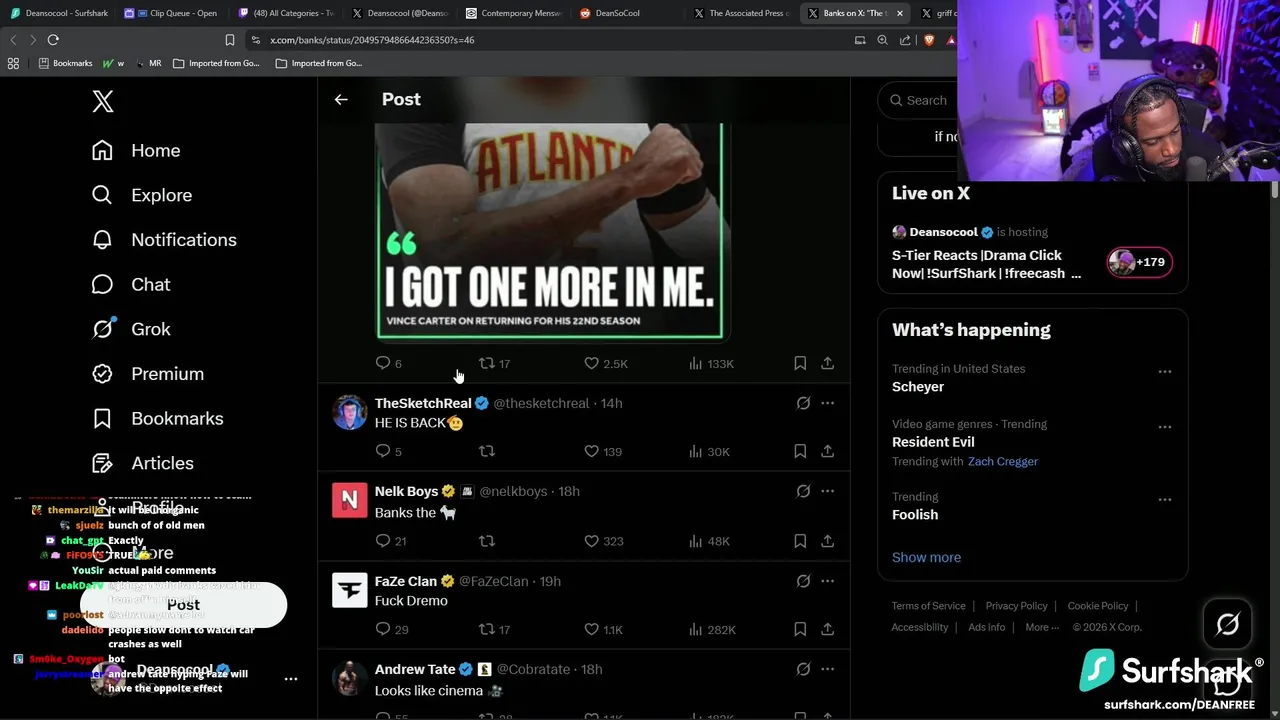The width and height of the screenshot is (1280, 720).
Task: Open Zach Cregger trending link
Action: coord(1003,461)
